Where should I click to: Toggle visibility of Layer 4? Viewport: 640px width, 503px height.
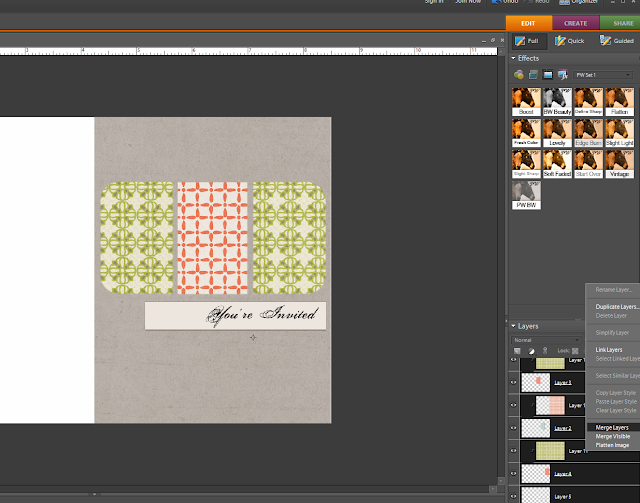(514, 474)
